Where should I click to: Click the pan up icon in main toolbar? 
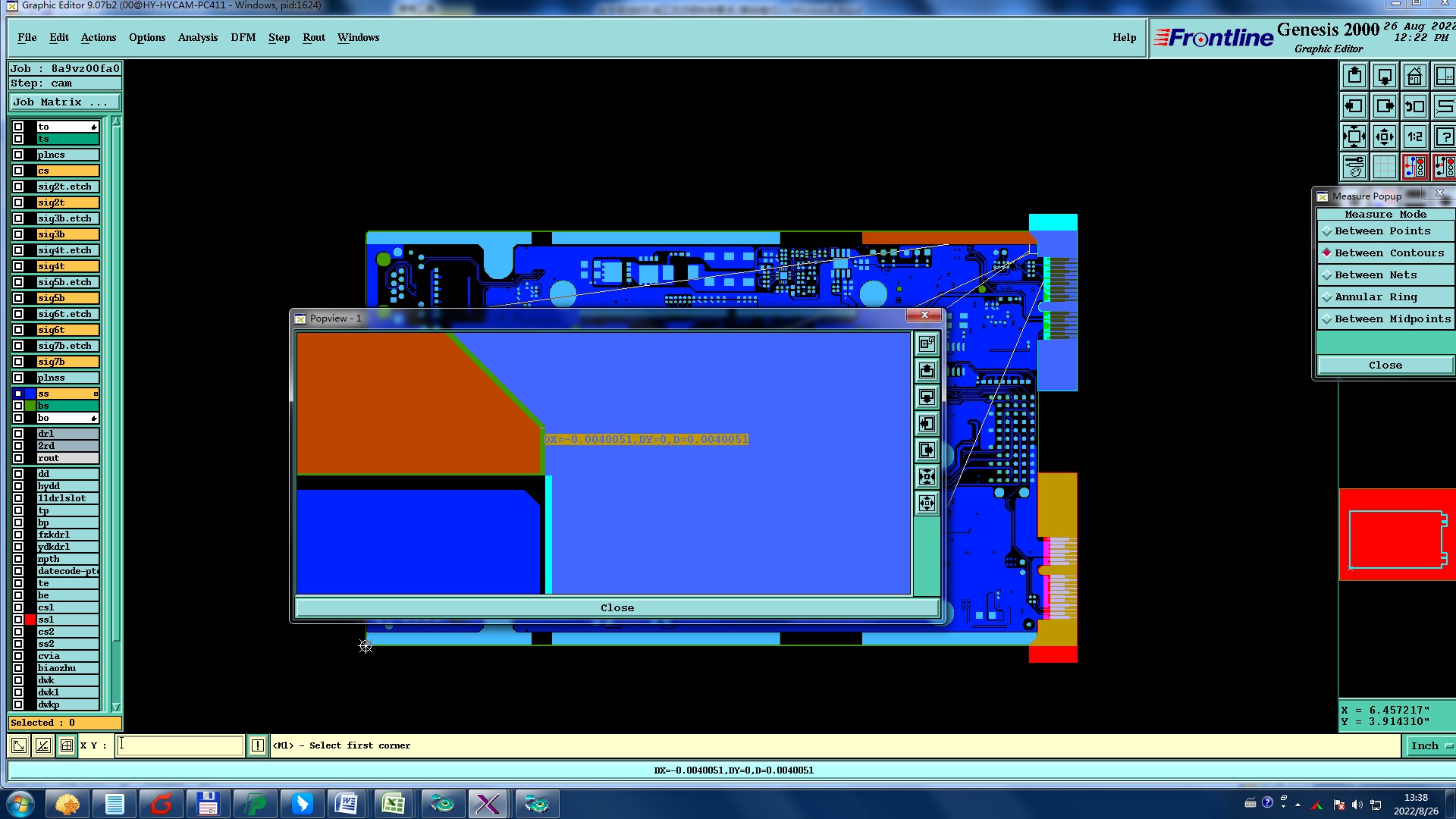1354,77
